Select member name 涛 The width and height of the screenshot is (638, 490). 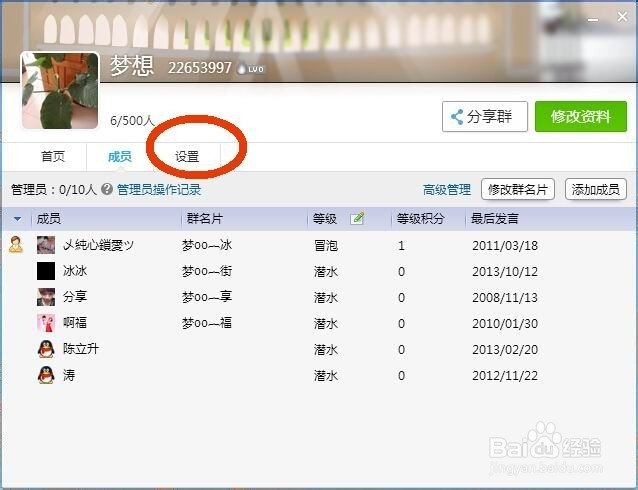69,375
